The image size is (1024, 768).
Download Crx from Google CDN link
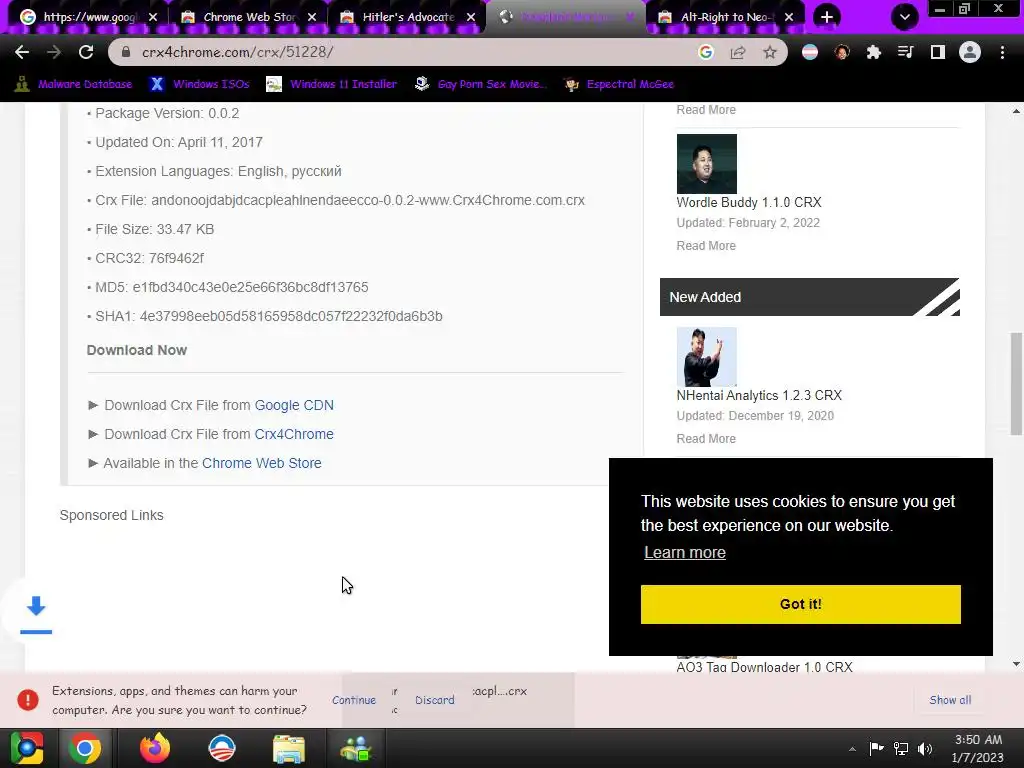click(x=294, y=405)
